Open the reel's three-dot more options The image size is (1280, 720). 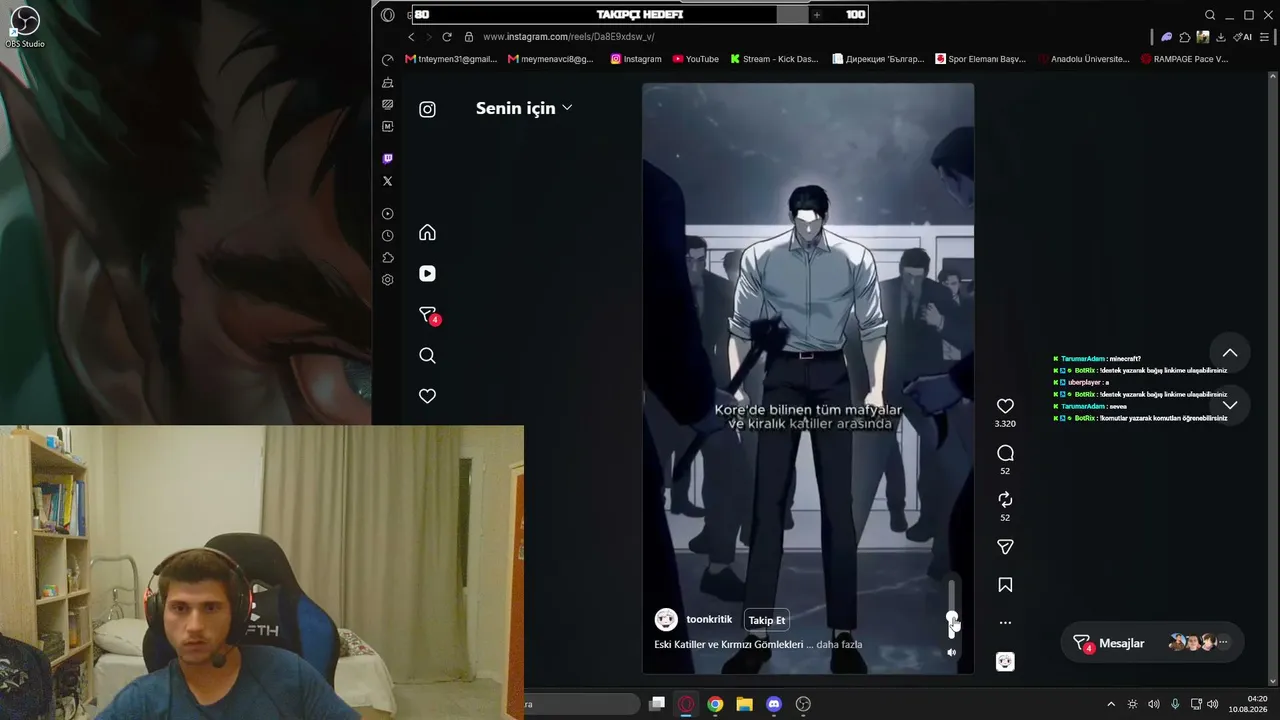tap(1005, 622)
